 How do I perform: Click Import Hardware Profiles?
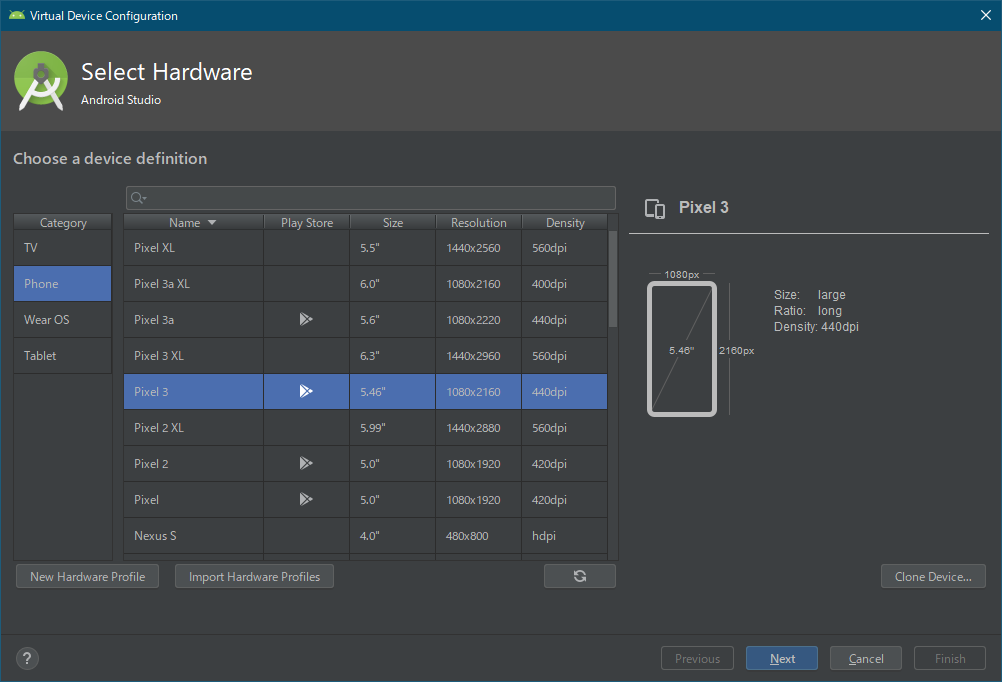(254, 575)
